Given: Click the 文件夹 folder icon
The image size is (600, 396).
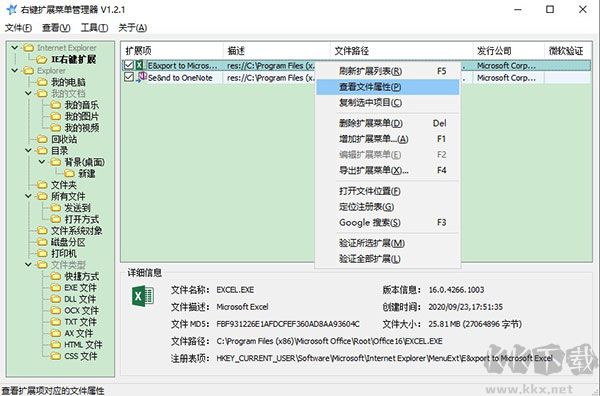Looking at the screenshot, I should [x=42, y=185].
